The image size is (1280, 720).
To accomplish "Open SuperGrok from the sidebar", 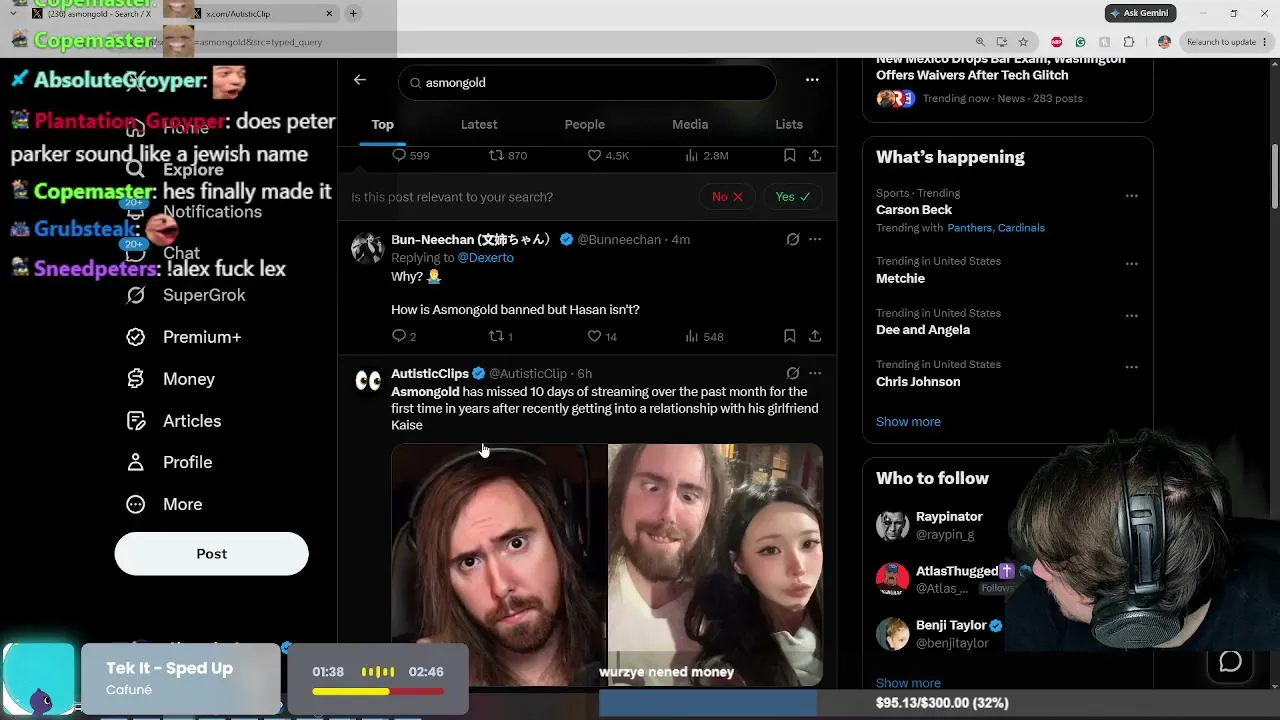I will click(x=186, y=295).
